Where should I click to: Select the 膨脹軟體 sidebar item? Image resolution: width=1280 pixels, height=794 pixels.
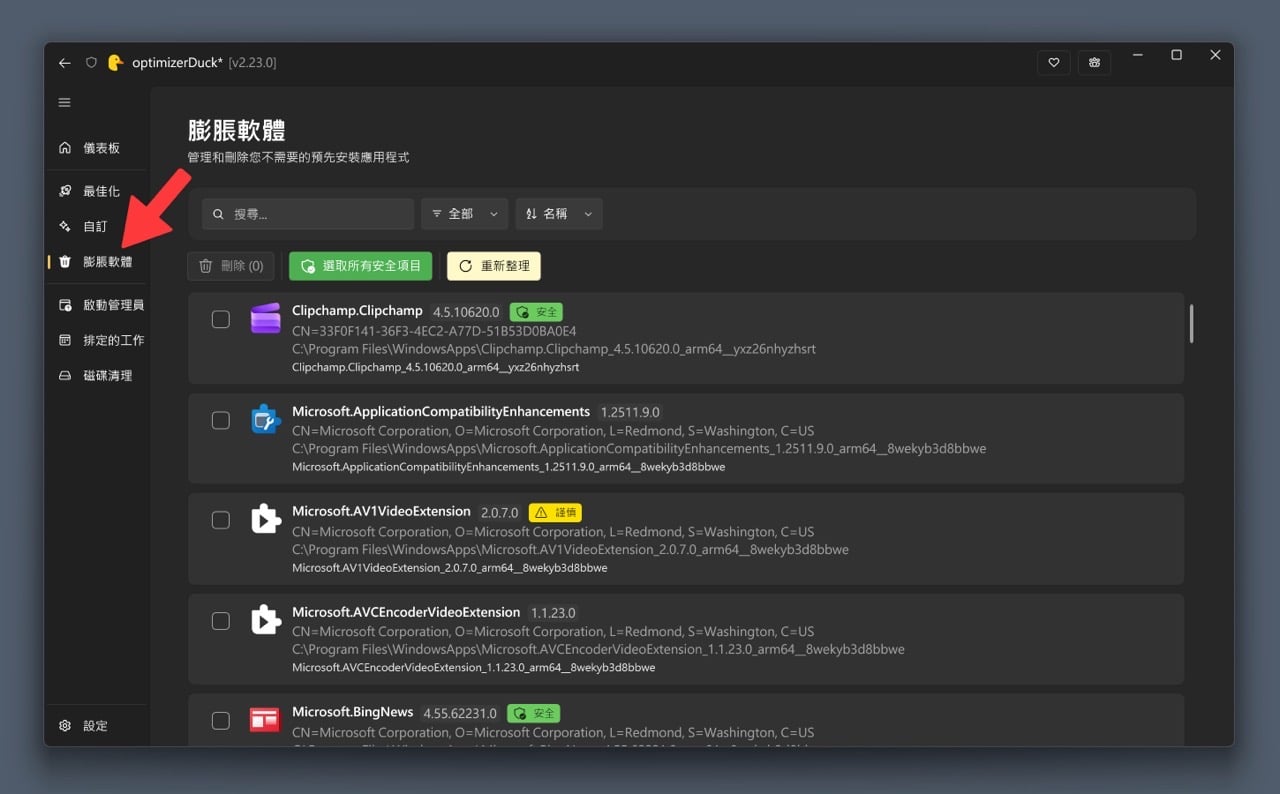point(96,262)
